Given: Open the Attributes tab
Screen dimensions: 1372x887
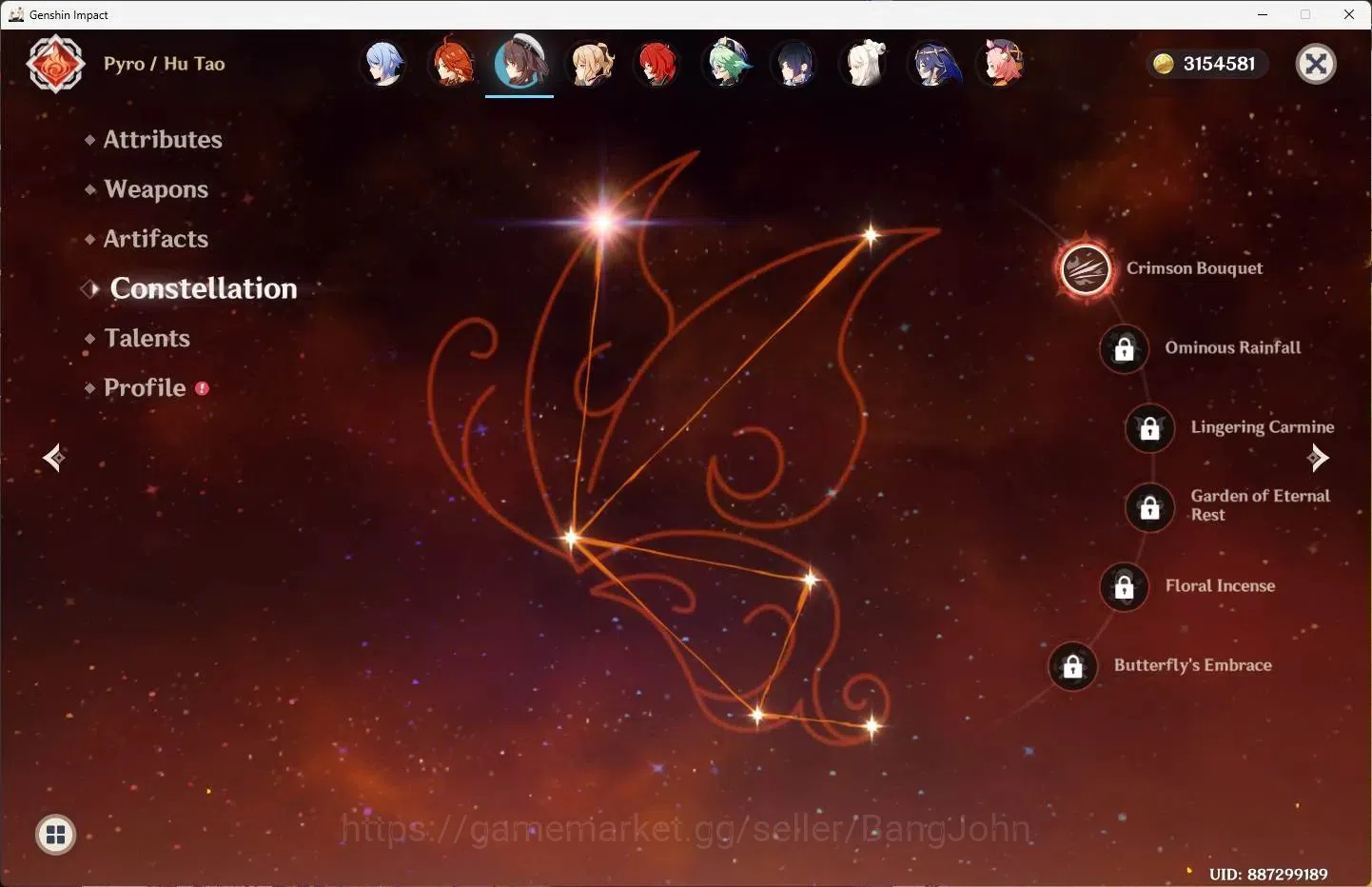Looking at the screenshot, I should click(x=163, y=140).
